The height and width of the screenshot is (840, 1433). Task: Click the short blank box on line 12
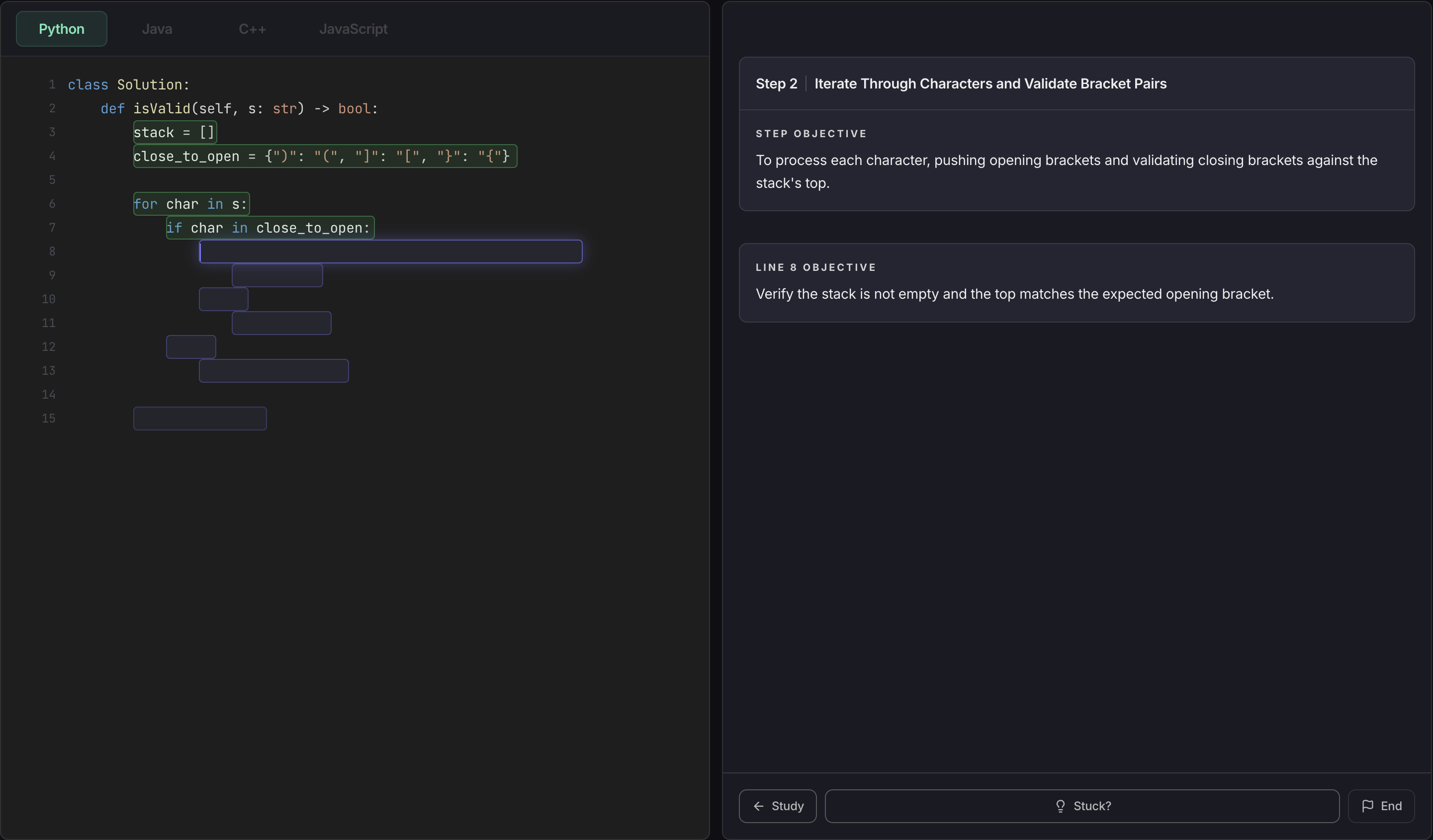[x=190, y=346]
